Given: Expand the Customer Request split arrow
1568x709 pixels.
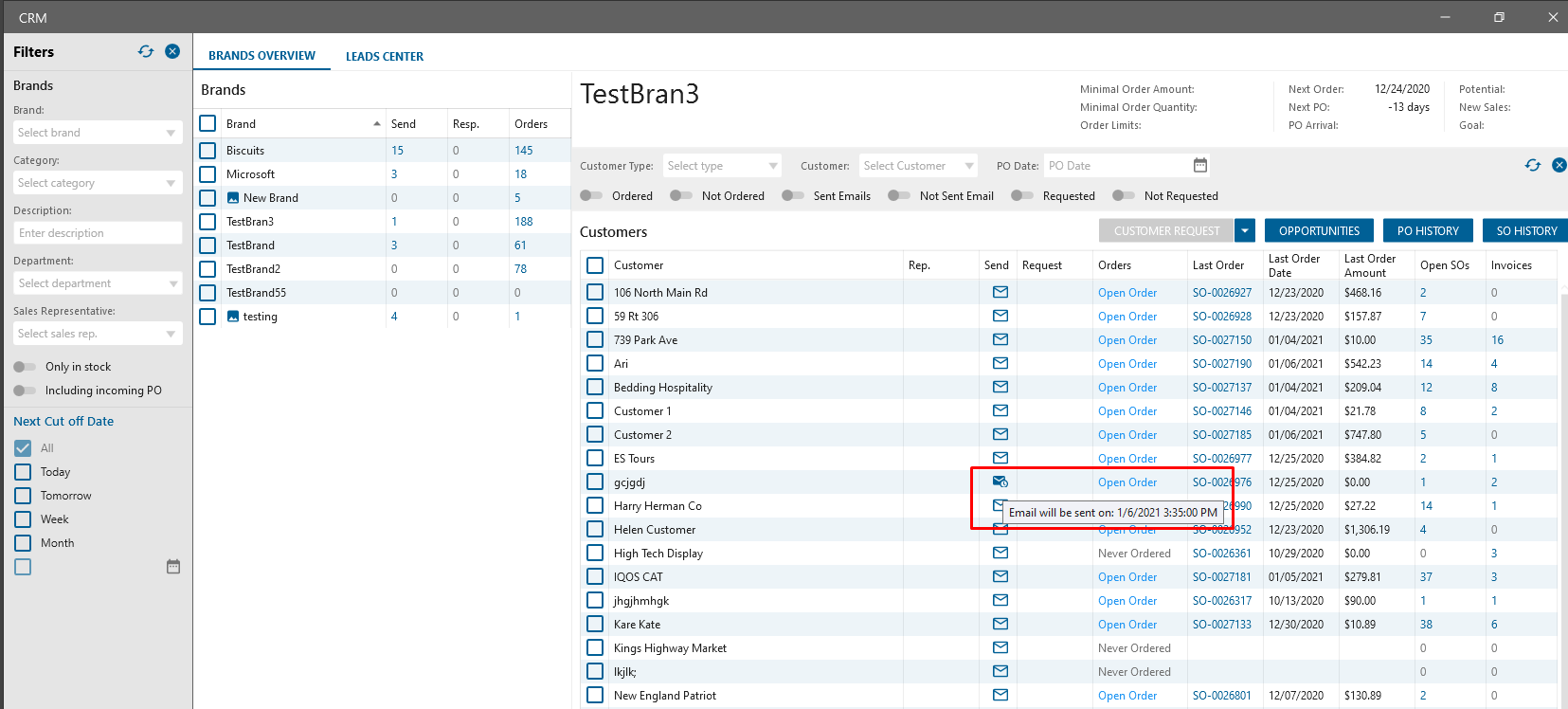Looking at the screenshot, I should coord(1246,230).
